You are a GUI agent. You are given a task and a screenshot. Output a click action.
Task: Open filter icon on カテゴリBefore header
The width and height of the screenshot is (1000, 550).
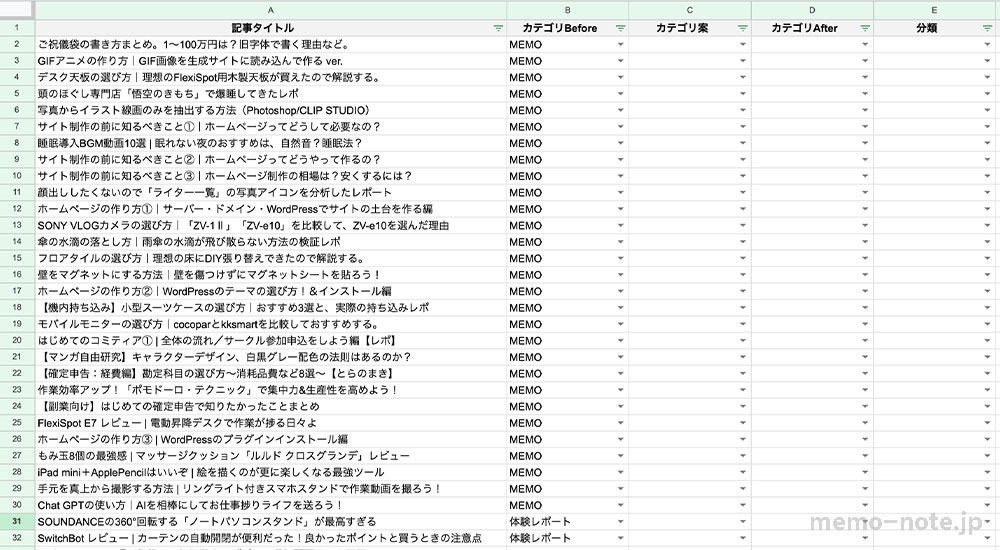click(x=620, y=28)
